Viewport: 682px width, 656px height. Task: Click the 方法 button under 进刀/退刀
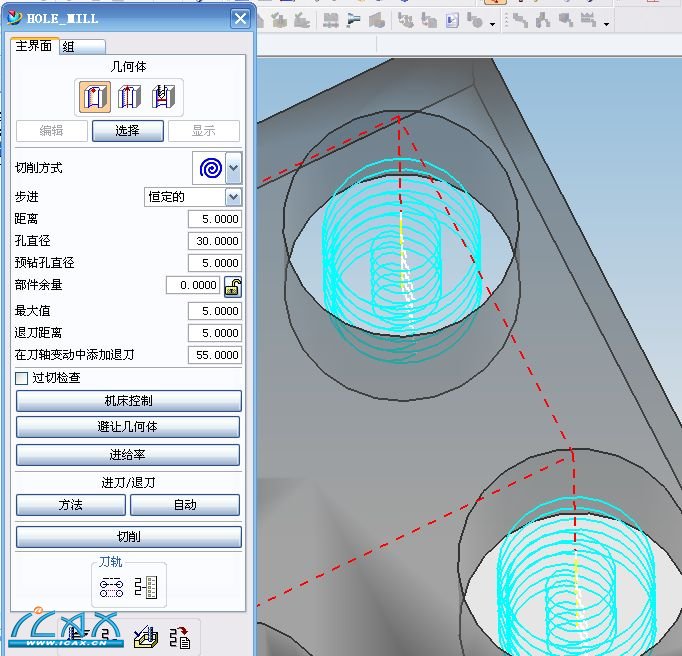click(x=70, y=505)
